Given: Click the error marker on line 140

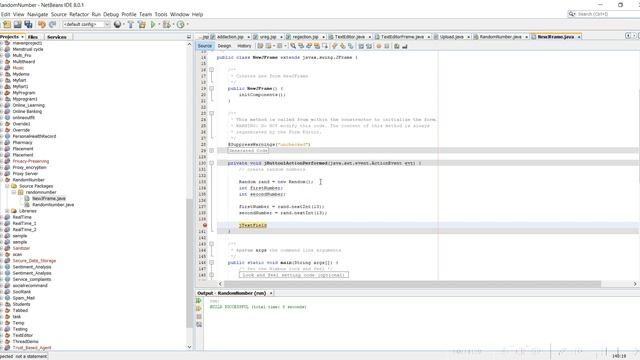Looking at the screenshot, I should click(x=205, y=225).
